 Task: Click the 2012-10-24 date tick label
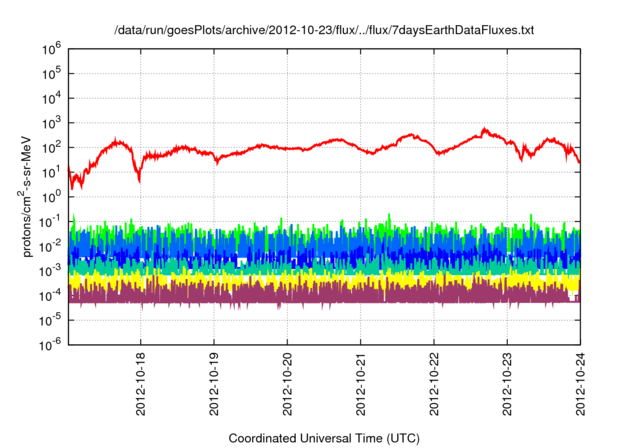(580, 384)
